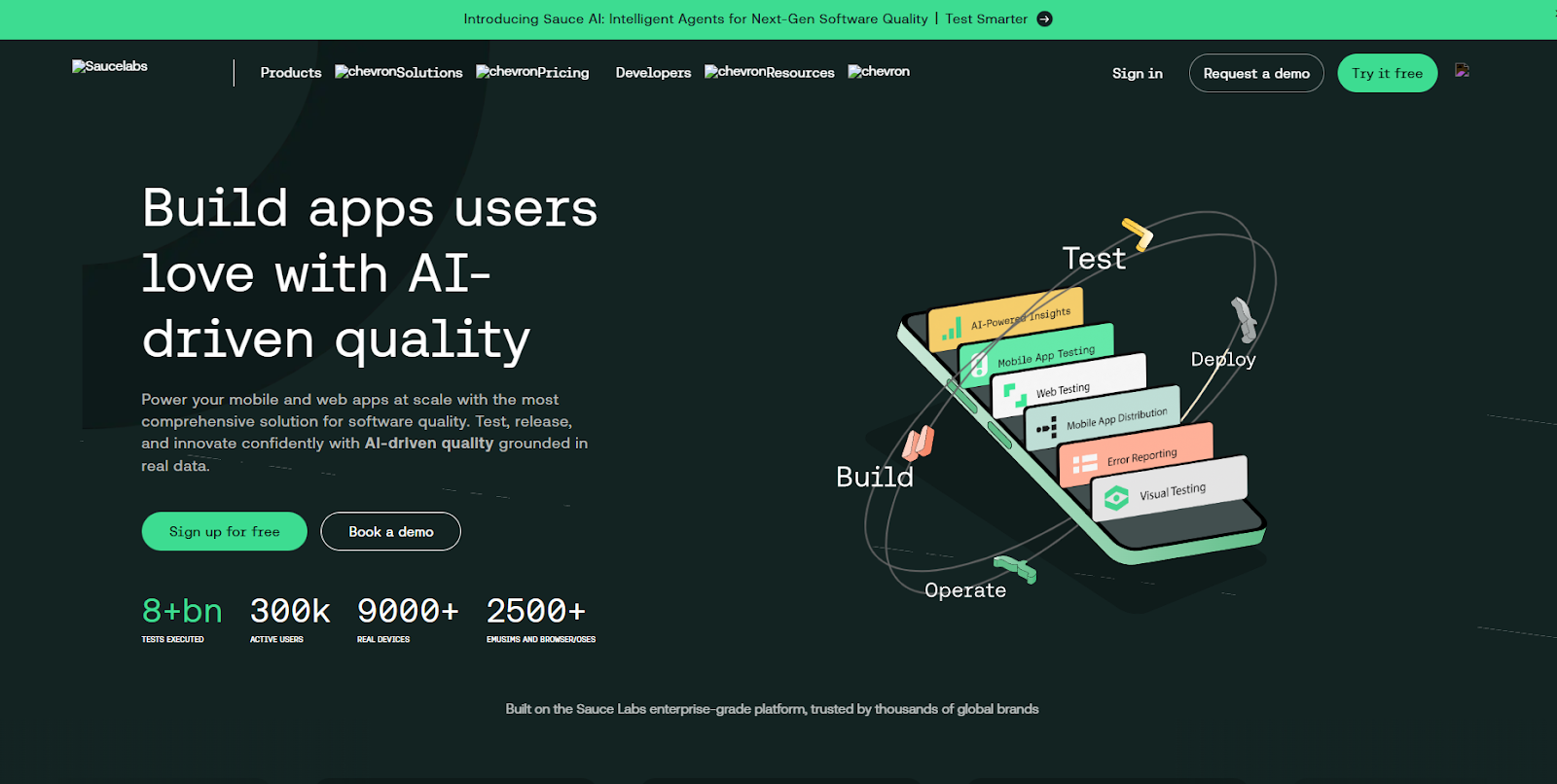Click Request a demo button

[1256, 73]
